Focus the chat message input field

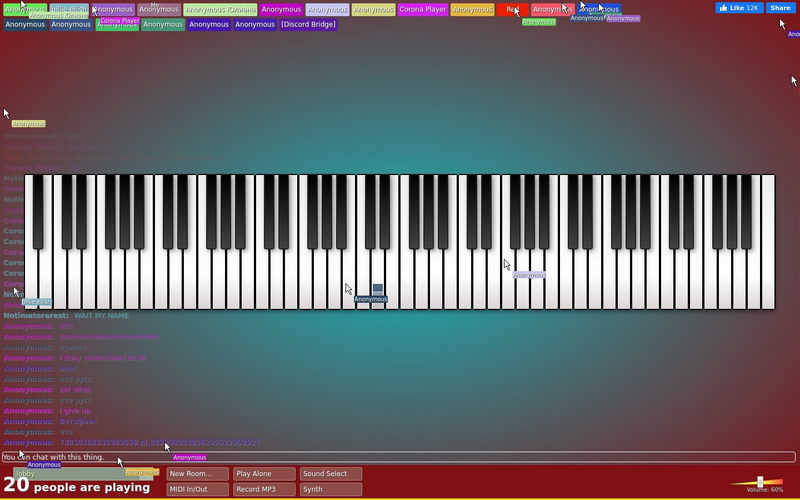coord(398,457)
